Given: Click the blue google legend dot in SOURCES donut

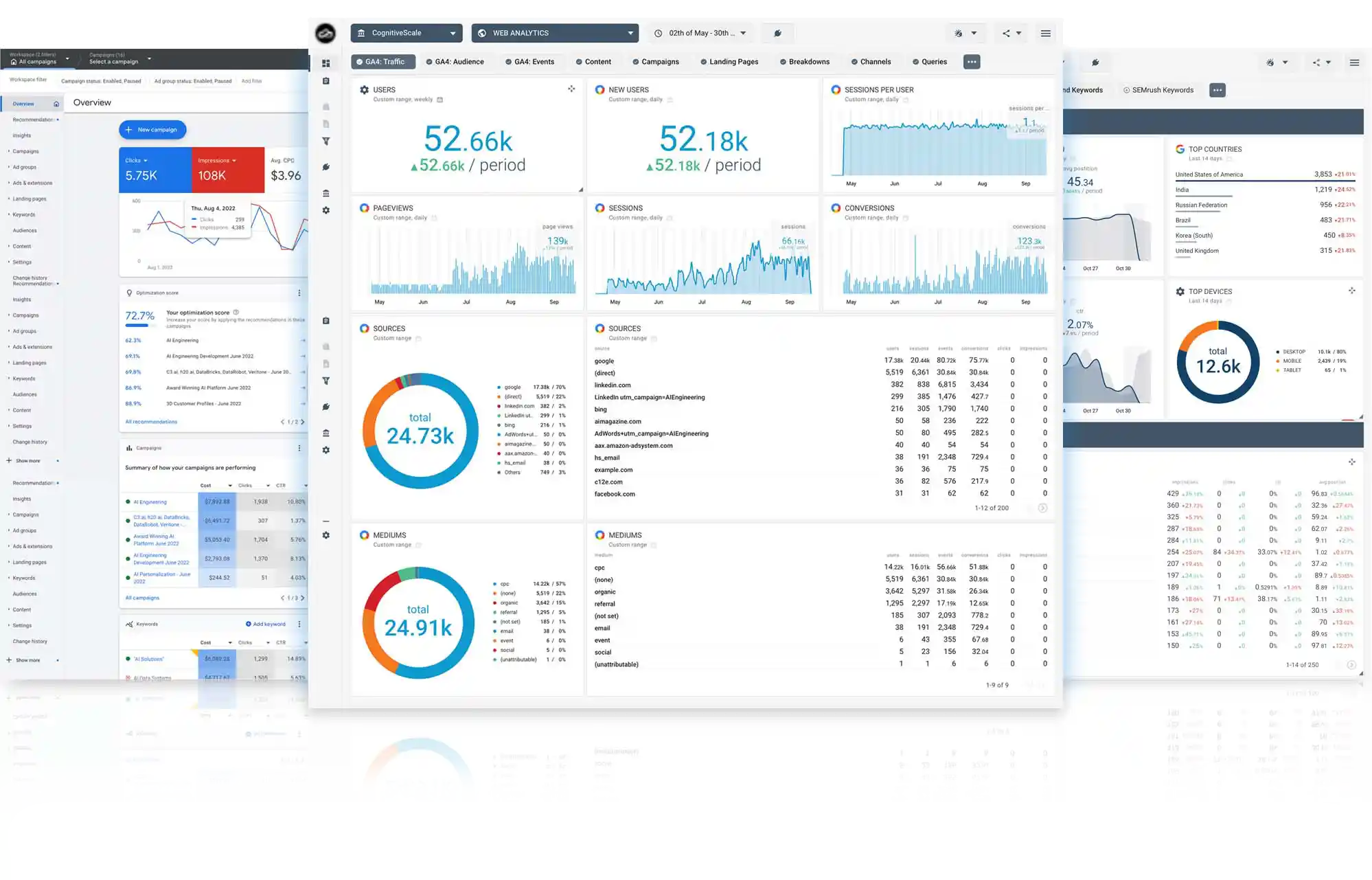Looking at the screenshot, I should tap(499, 387).
